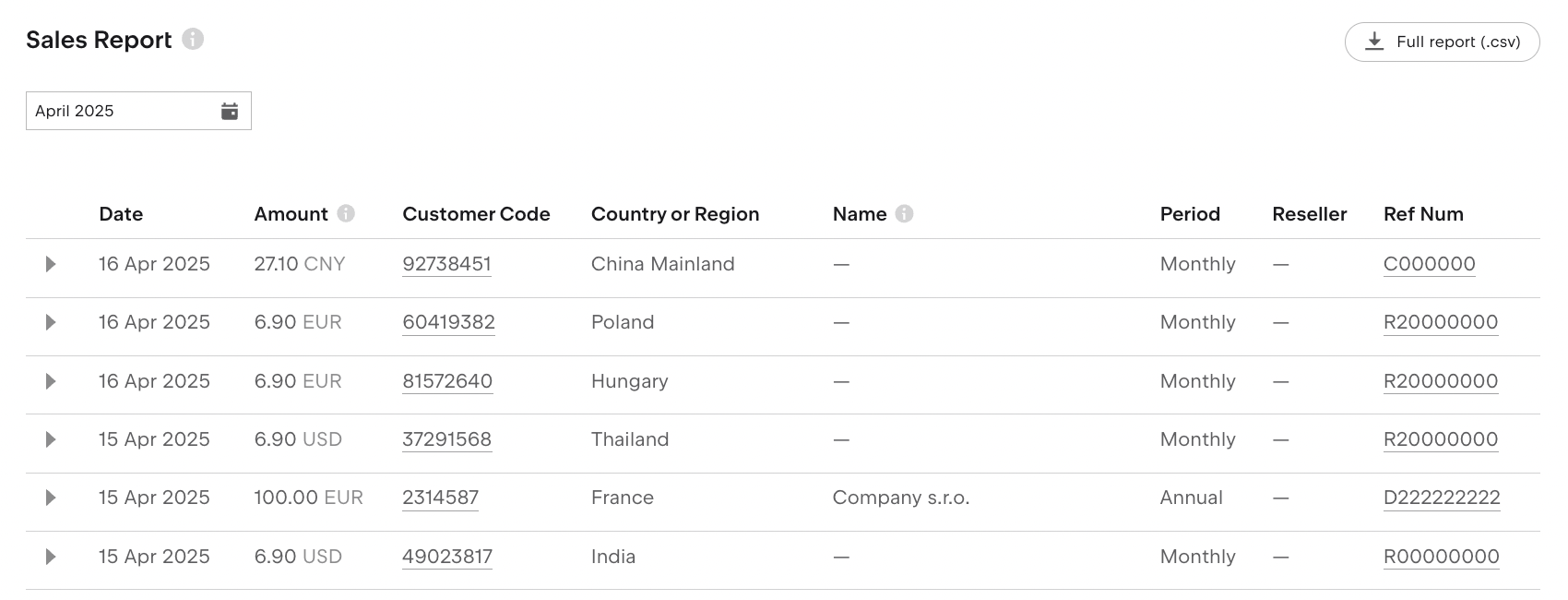
Task: Open customer code 92738451
Action: point(446,264)
